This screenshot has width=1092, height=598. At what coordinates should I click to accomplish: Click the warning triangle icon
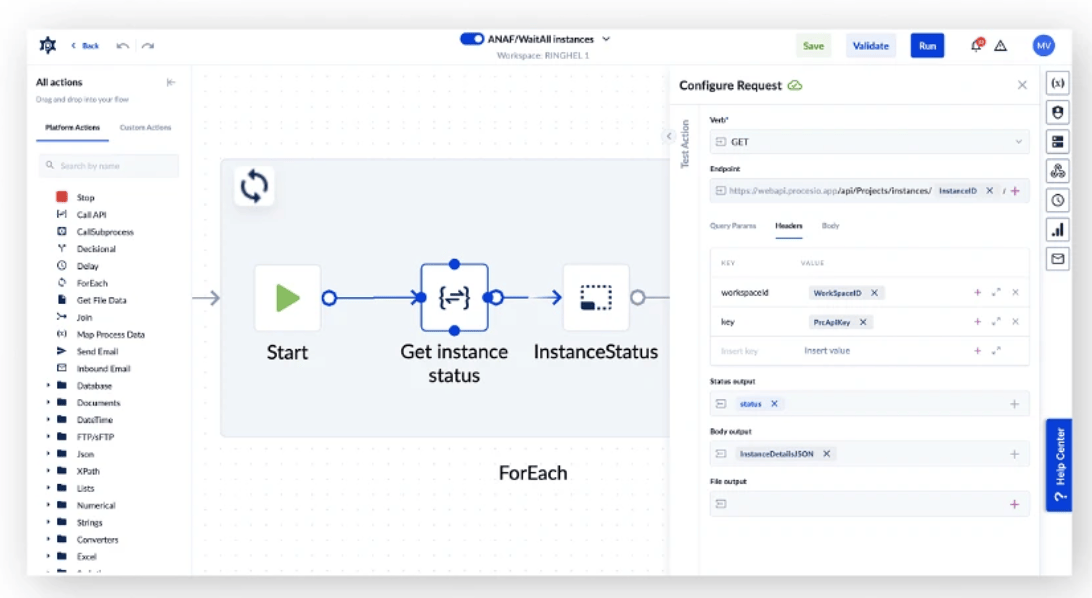coord(1000,46)
